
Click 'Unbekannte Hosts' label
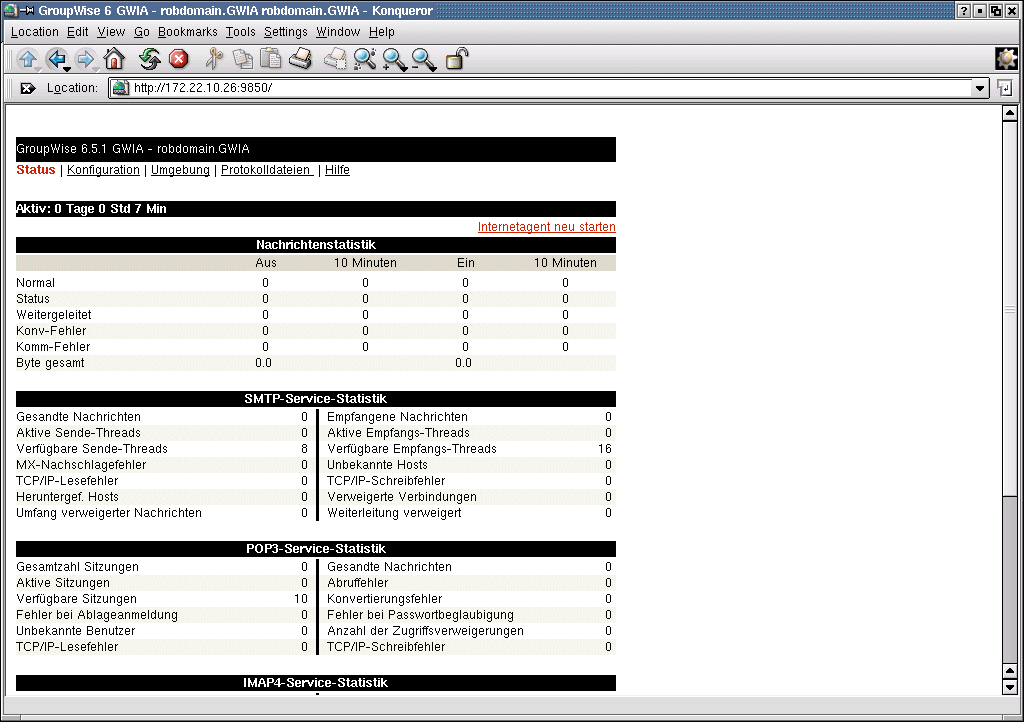coord(377,465)
